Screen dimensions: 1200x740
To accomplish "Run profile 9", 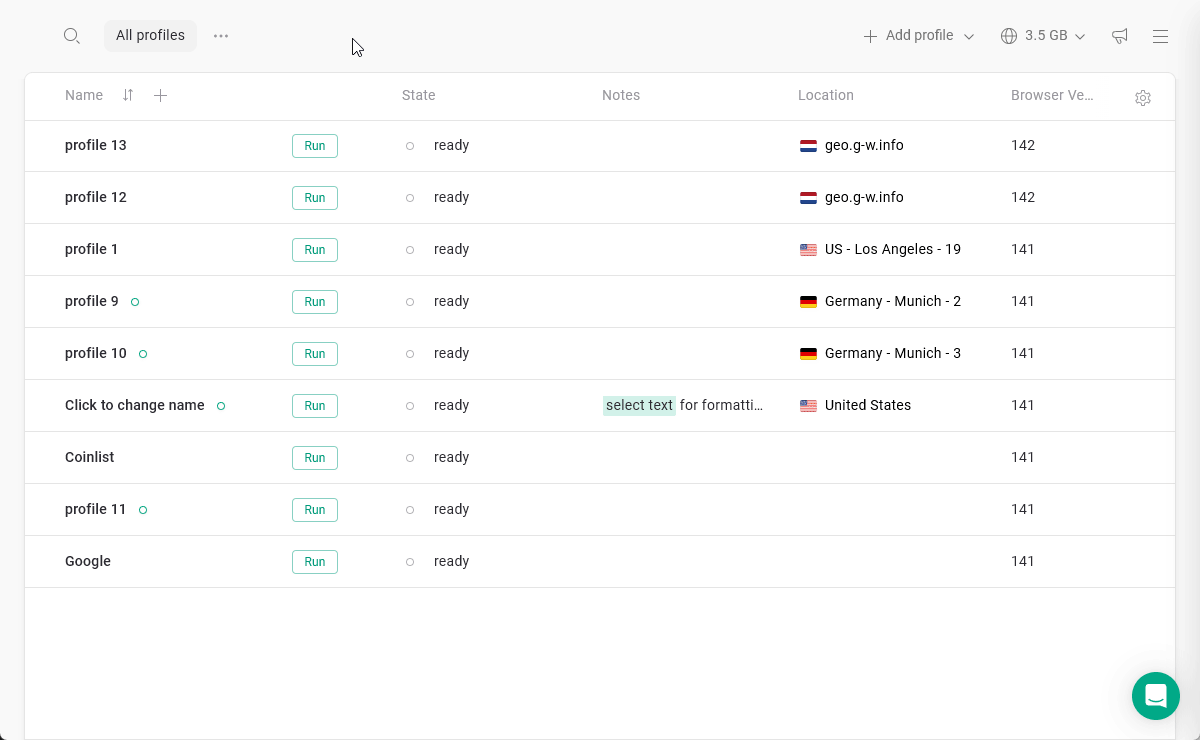I will [315, 302].
